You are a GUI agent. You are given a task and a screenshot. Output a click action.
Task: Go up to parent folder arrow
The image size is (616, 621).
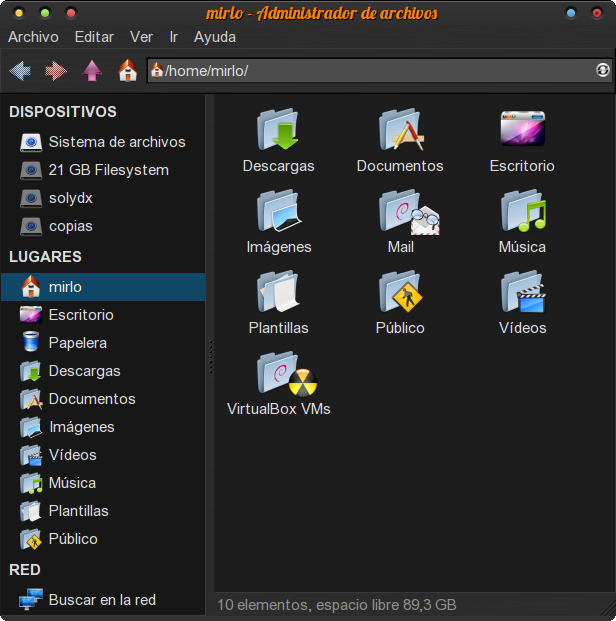[92, 71]
